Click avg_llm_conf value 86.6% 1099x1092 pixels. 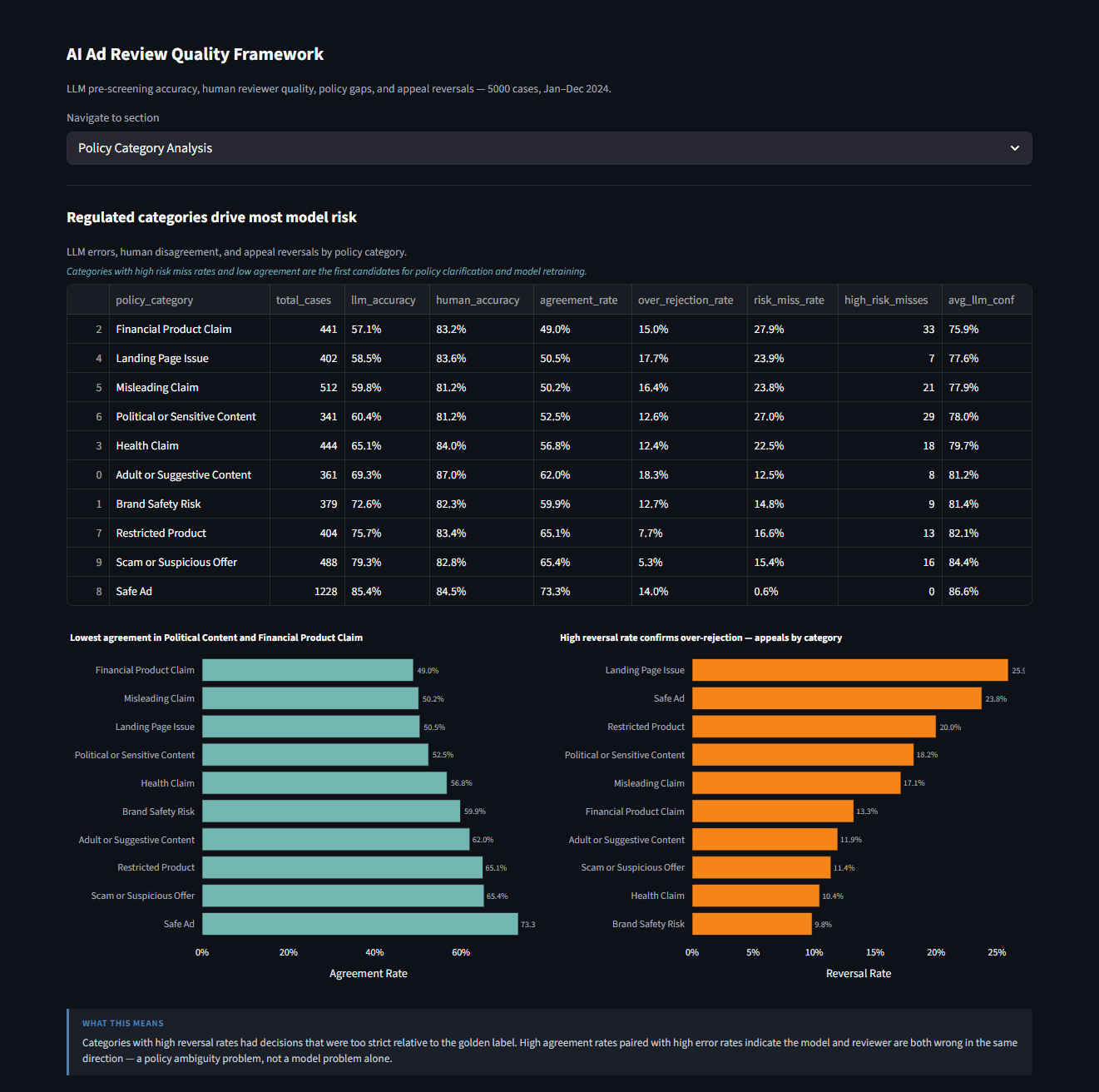pos(987,591)
